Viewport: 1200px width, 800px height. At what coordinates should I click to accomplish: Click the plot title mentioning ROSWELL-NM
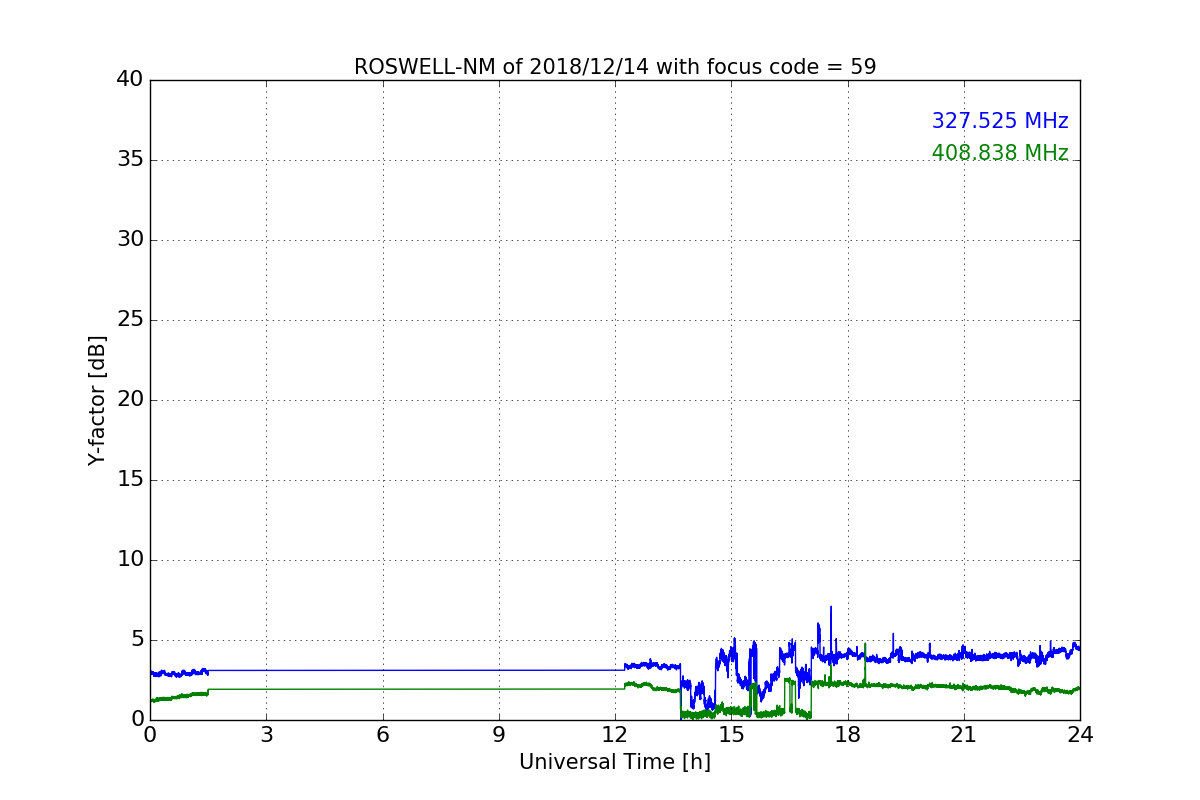tap(615, 67)
